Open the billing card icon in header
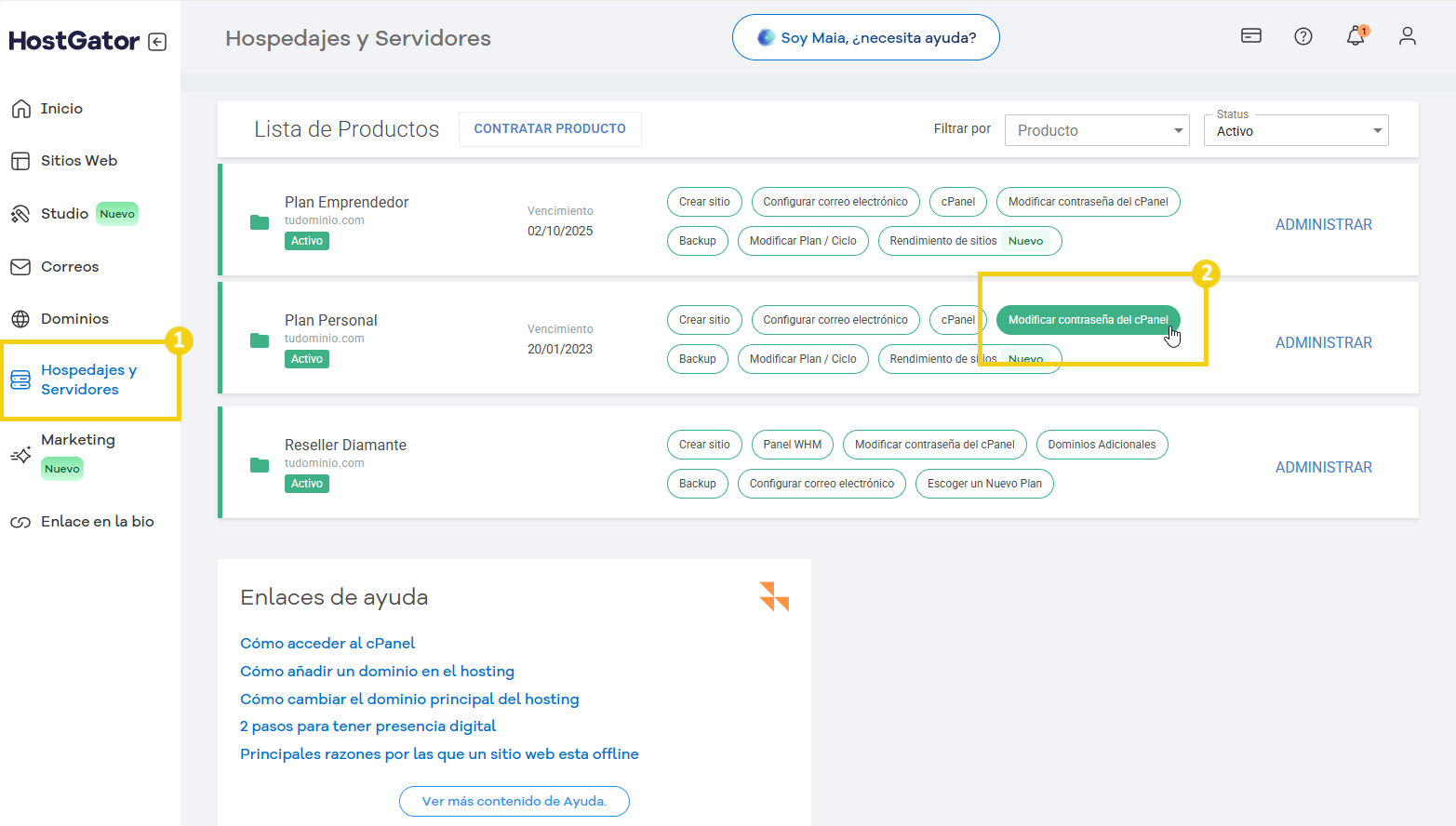 [x=1251, y=36]
